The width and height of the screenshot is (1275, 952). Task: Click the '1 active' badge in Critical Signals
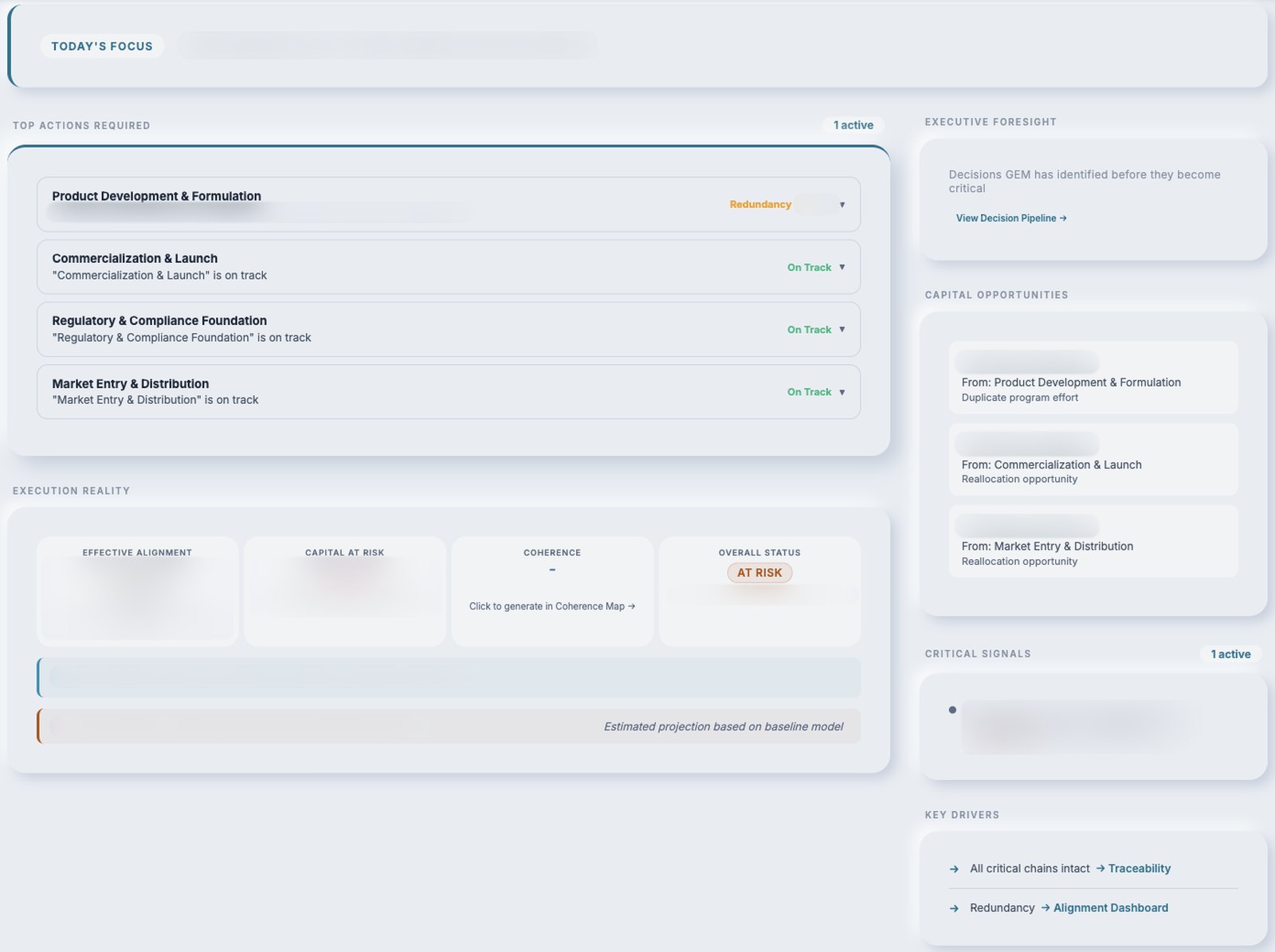click(1230, 654)
